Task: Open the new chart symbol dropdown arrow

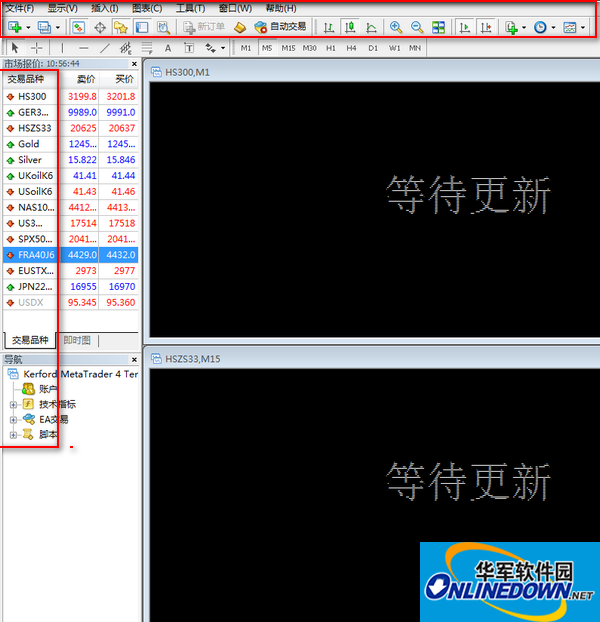Action: click(28, 27)
